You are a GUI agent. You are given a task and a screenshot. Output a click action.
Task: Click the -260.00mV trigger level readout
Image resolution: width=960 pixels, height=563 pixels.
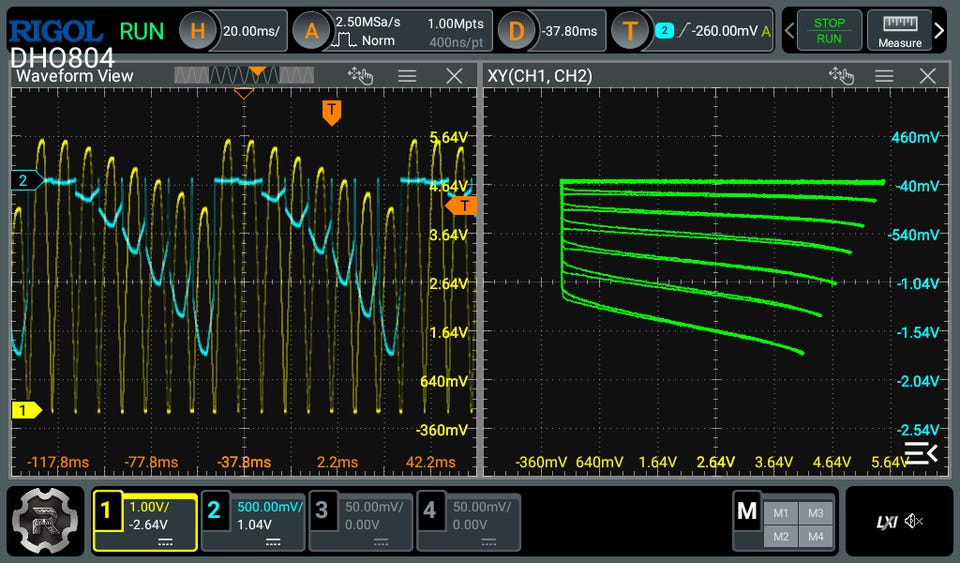(x=725, y=31)
